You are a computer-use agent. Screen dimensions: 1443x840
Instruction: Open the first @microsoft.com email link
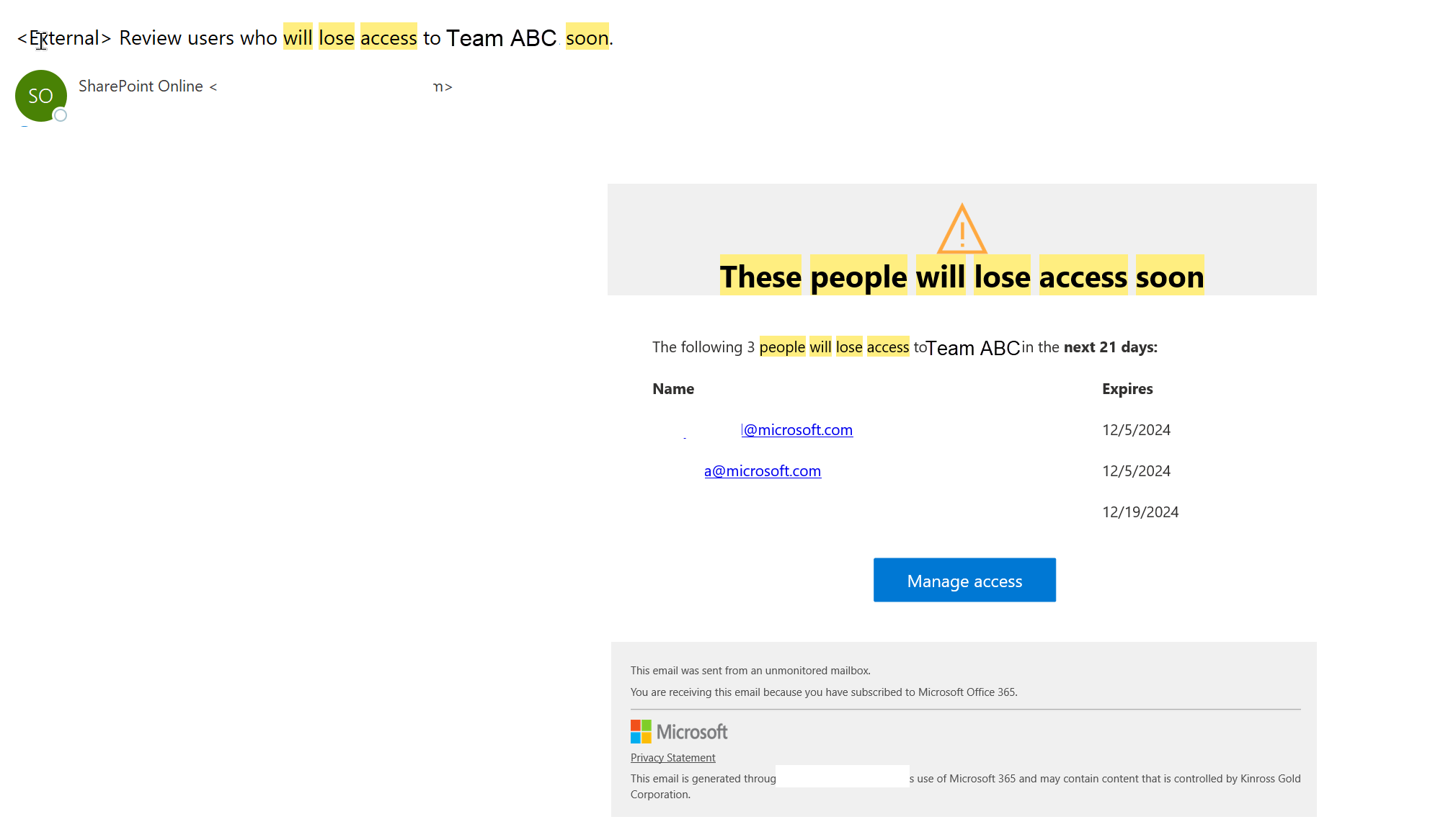click(x=797, y=430)
